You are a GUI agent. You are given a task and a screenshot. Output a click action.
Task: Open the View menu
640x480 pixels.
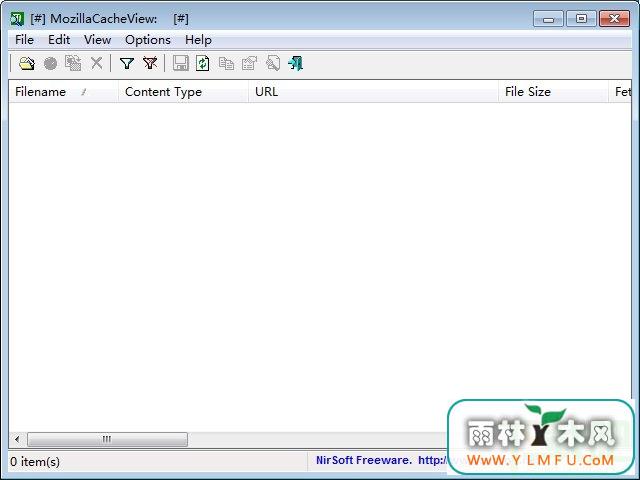tap(98, 40)
